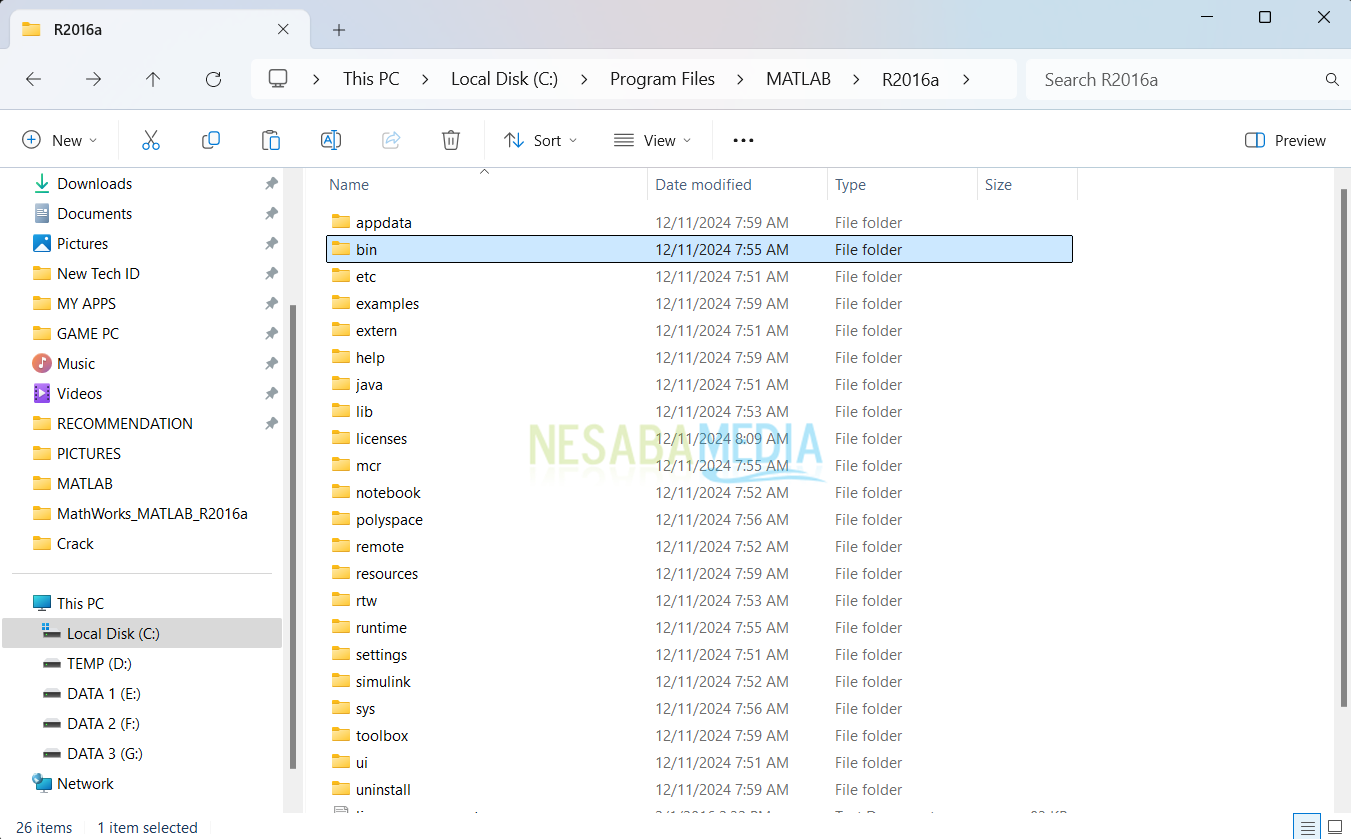Select the runtime folder
The width and height of the screenshot is (1351, 839).
(x=699, y=627)
